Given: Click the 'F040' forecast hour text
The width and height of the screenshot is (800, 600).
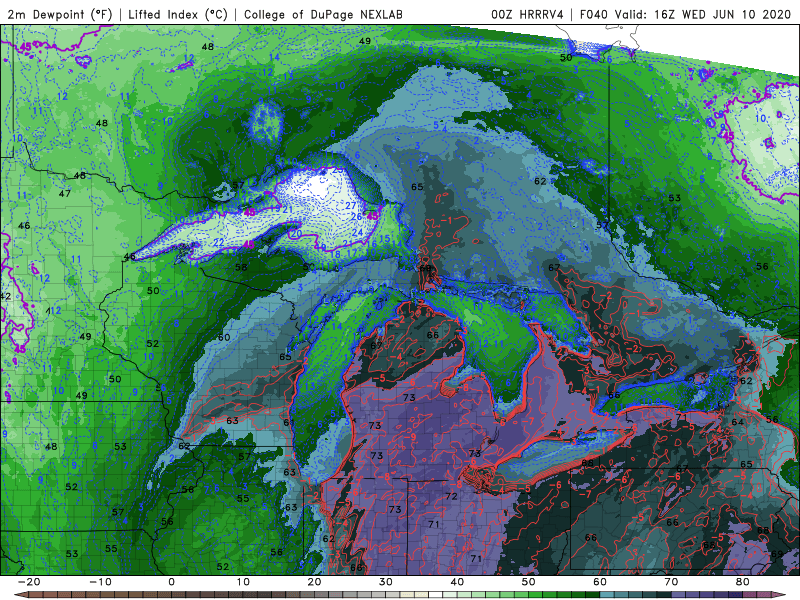Looking at the screenshot, I should [594, 14].
